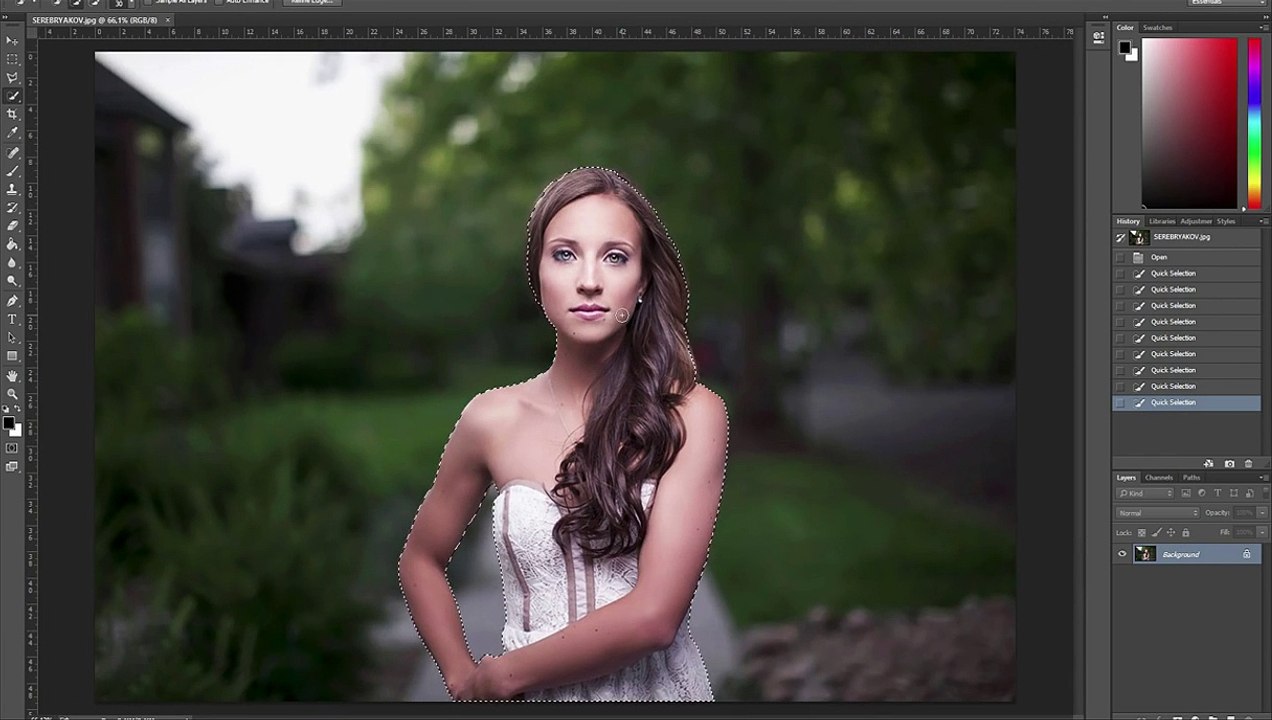Click the Change Screen Mode icon
Image resolution: width=1272 pixels, height=720 pixels.
pyautogui.click(x=12, y=467)
